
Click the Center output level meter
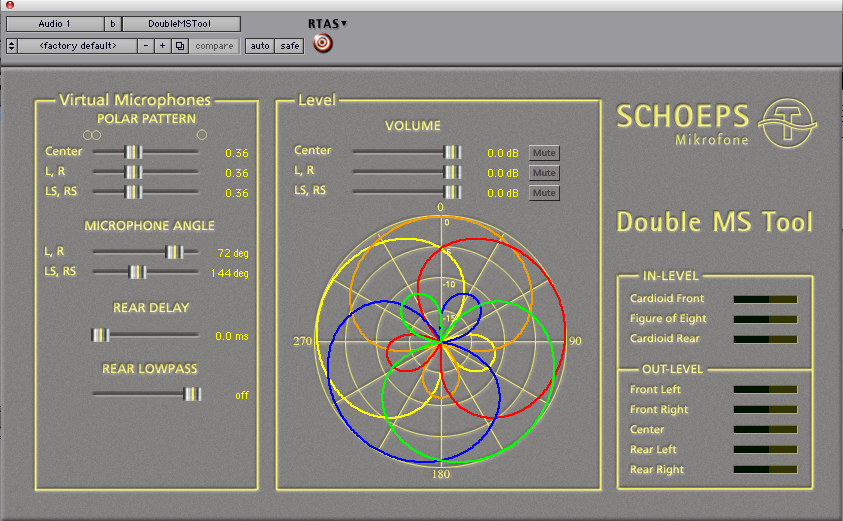point(765,429)
